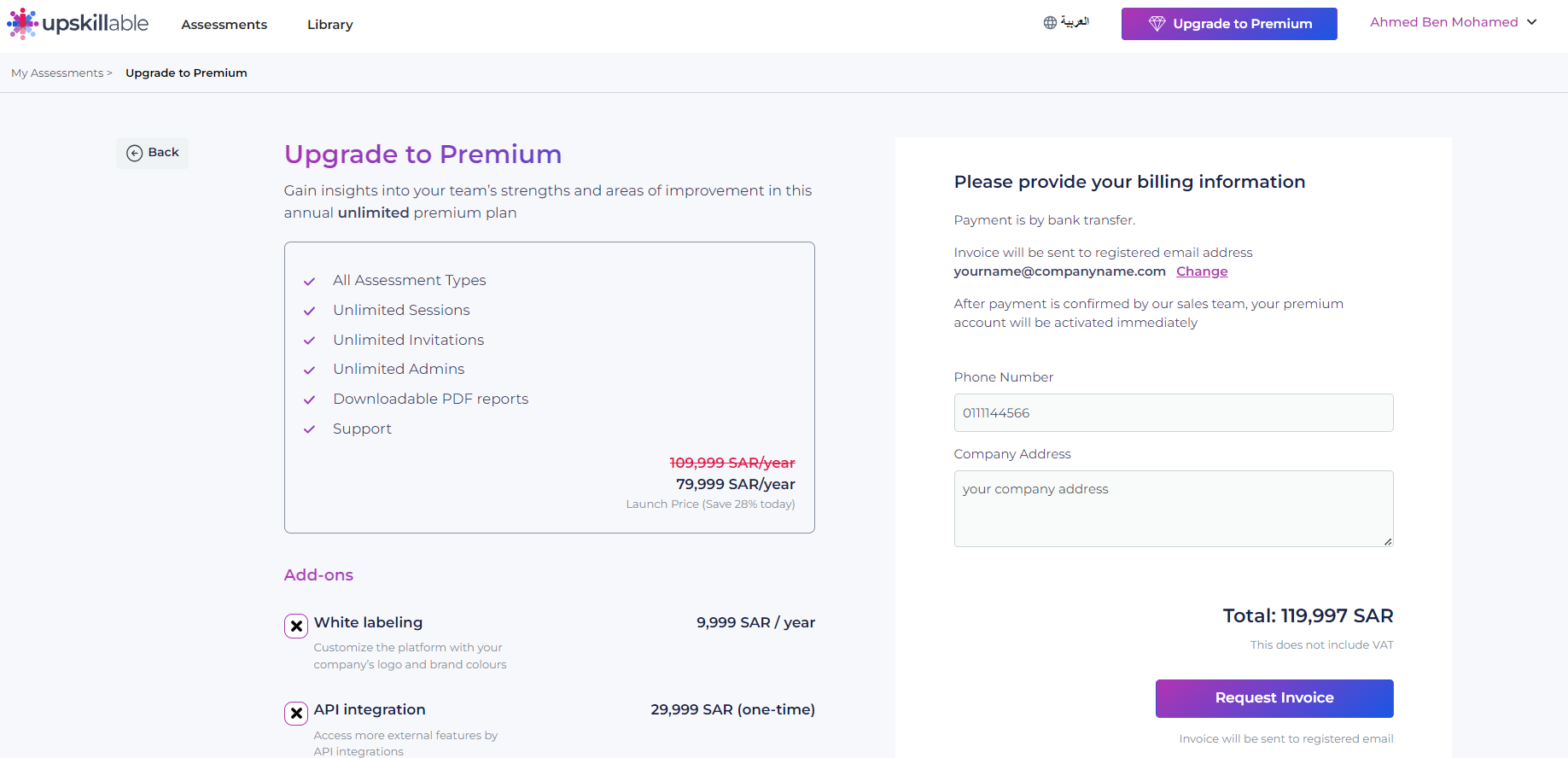This screenshot has height=758, width=1568.
Task: Toggle the White labeling add-on checkbox
Action: coord(296,626)
